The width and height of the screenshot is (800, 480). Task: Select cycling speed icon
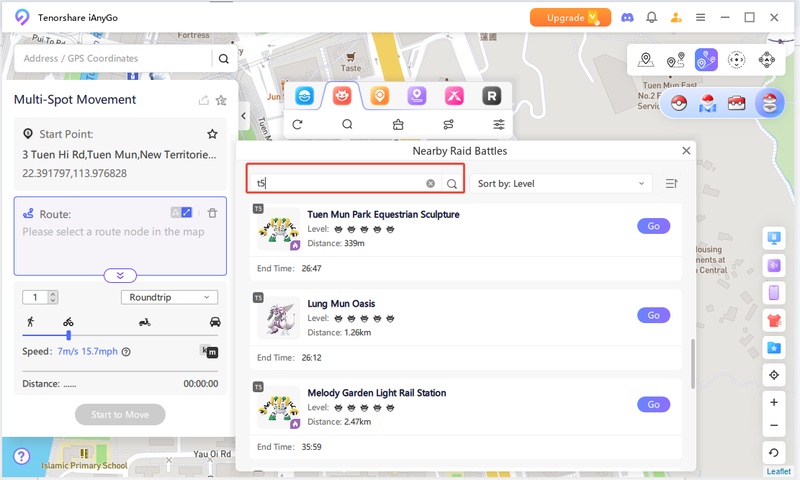(68, 322)
